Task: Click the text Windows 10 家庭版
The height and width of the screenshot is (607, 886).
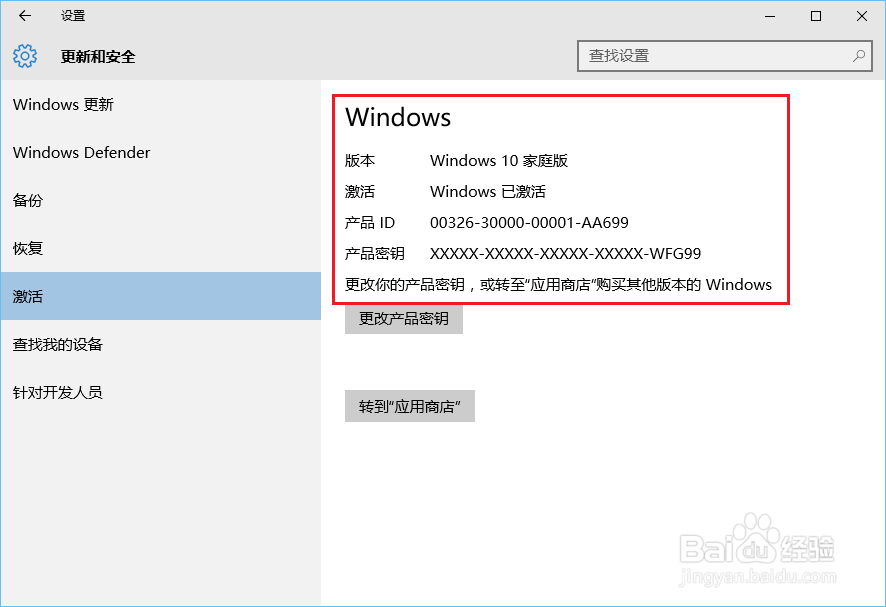Action: coord(499,161)
